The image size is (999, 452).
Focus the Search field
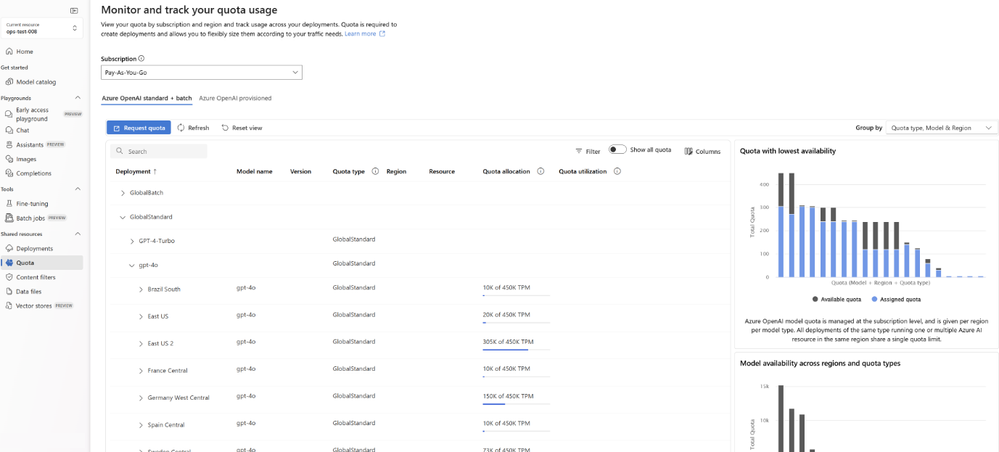click(159, 151)
